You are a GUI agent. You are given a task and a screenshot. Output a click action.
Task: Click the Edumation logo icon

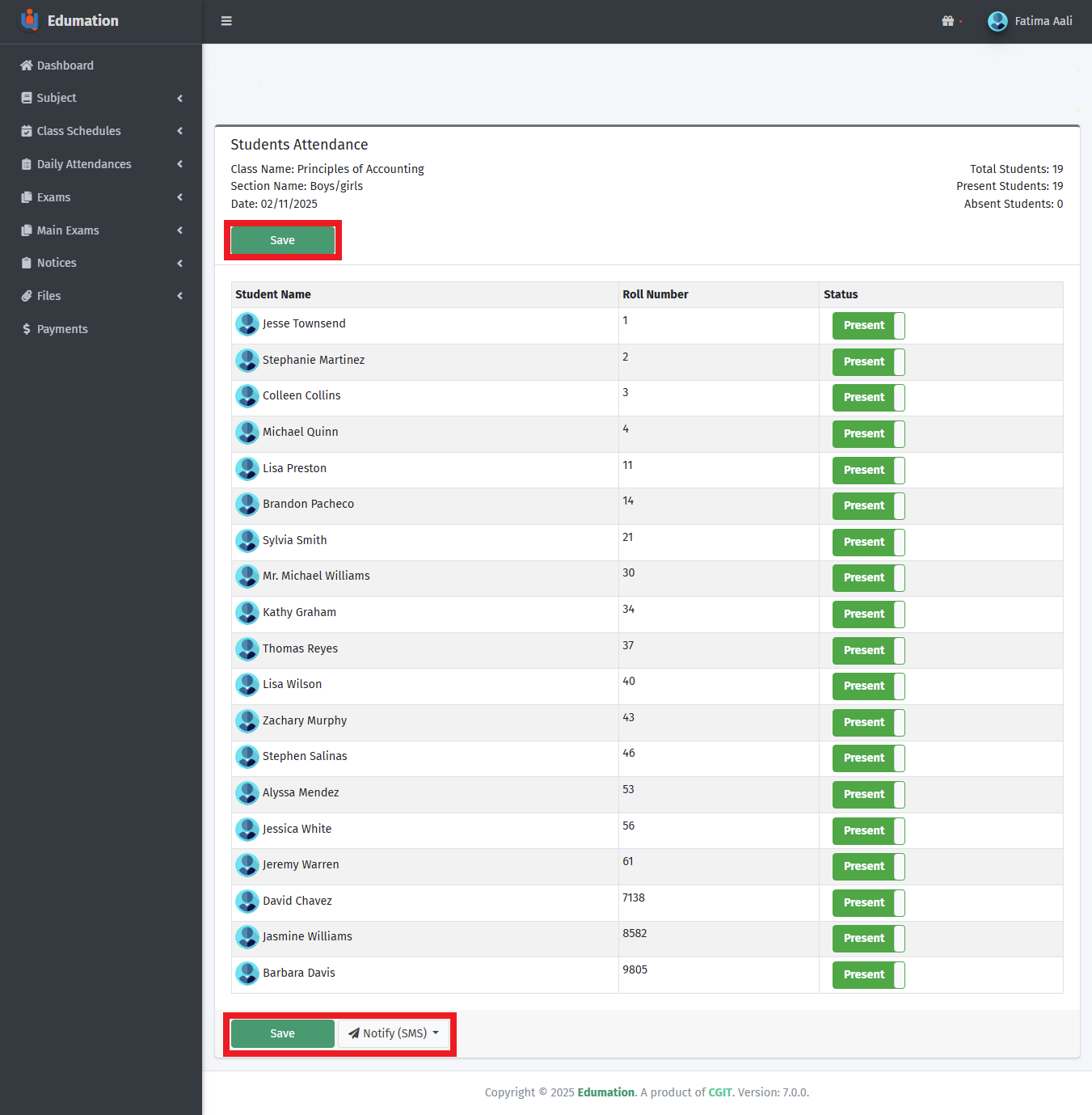click(30, 20)
